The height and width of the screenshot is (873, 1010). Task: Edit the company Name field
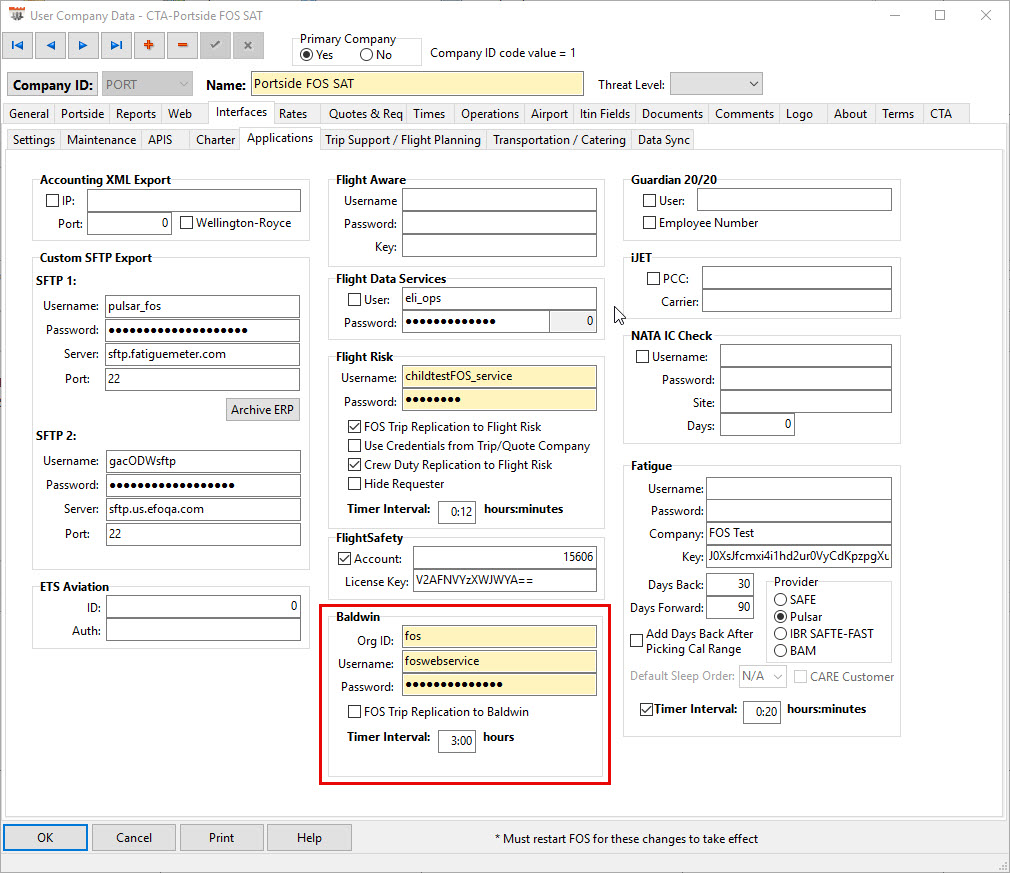click(x=417, y=84)
